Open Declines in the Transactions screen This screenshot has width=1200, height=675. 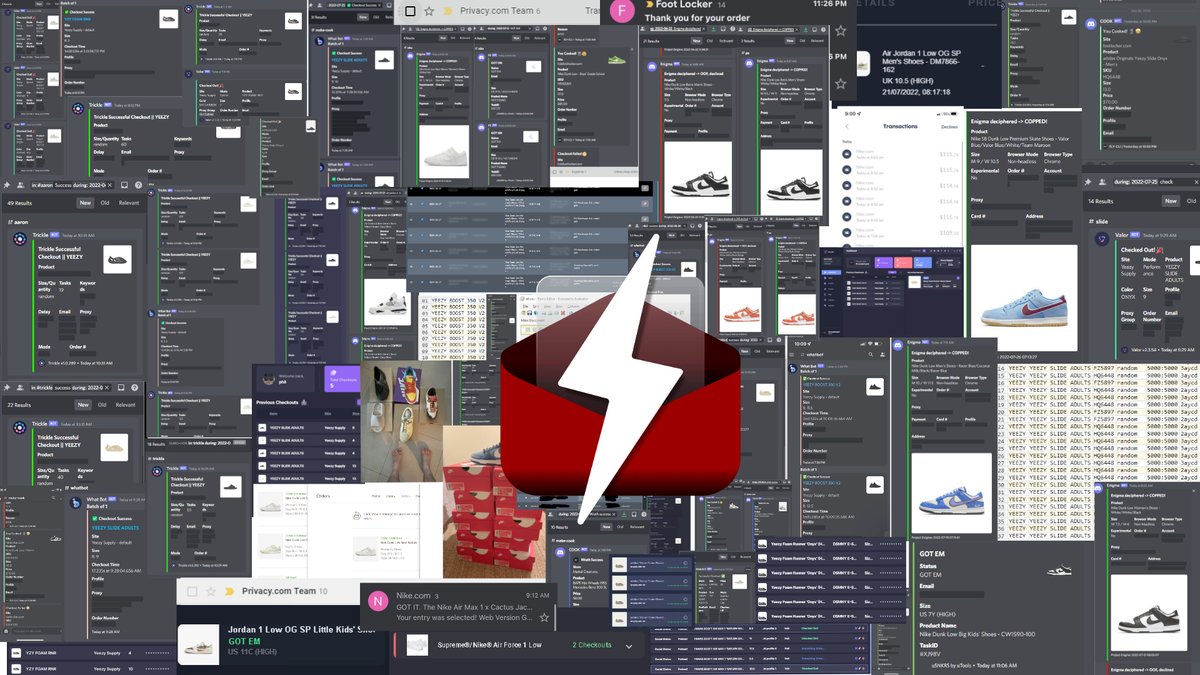949,127
